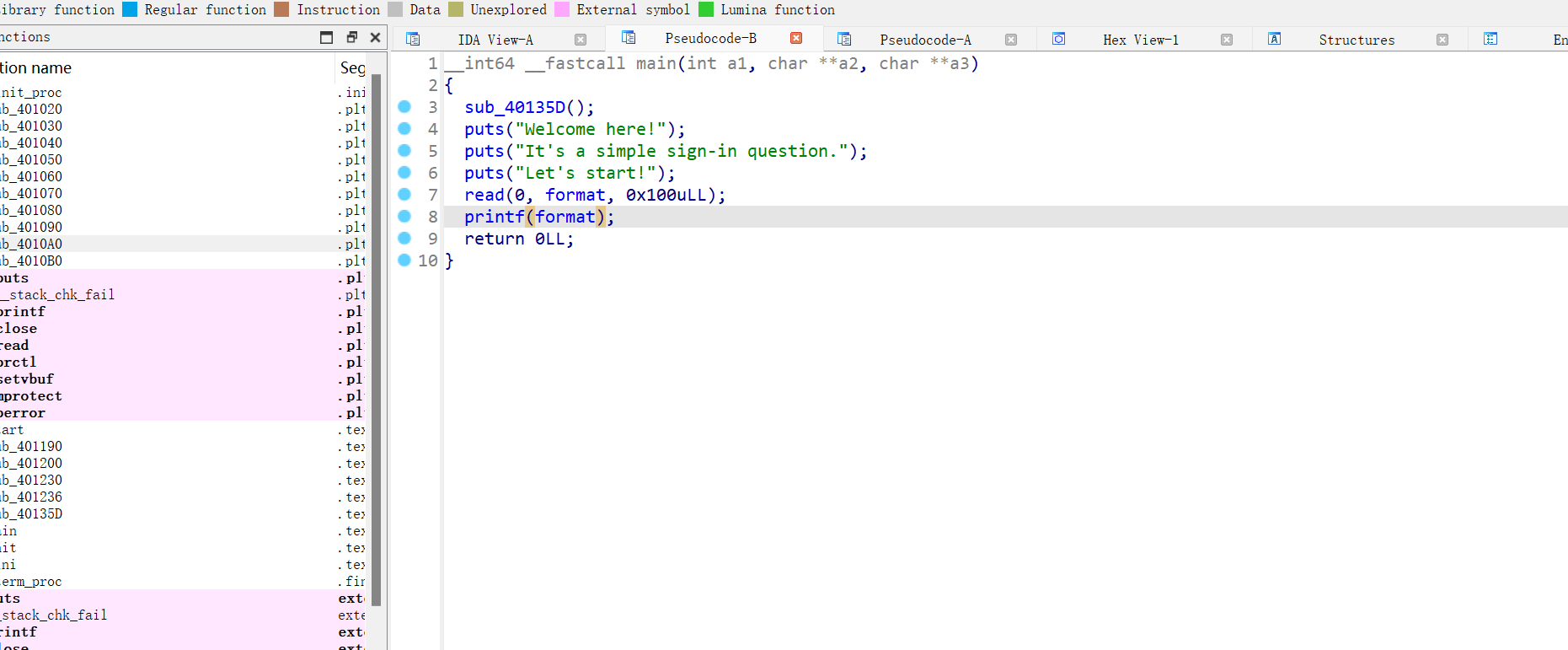Image resolution: width=1568 pixels, height=650 pixels.
Task: Toggle breakpoint dot on the read line
Action: click(x=404, y=194)
